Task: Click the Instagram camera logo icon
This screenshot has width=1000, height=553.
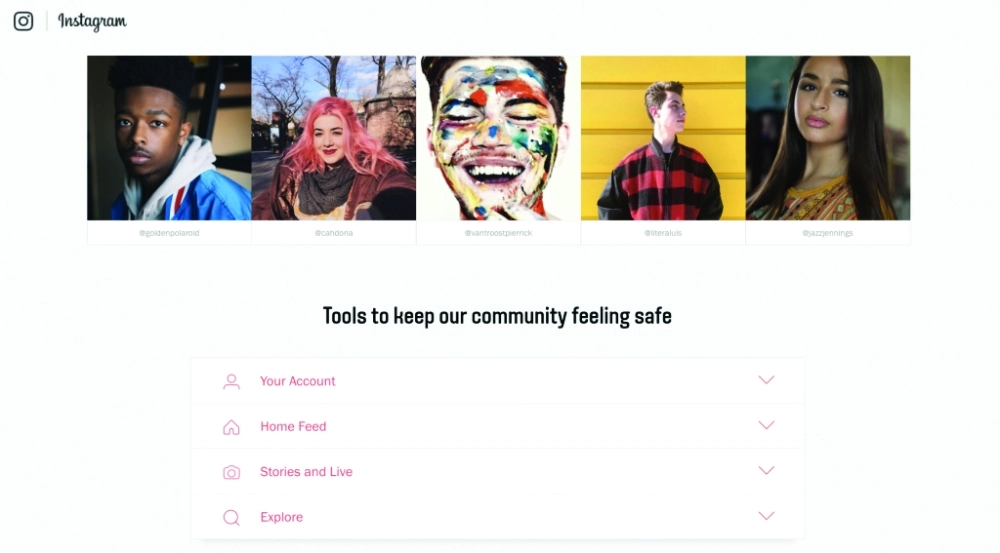Action: click(24, 21)
